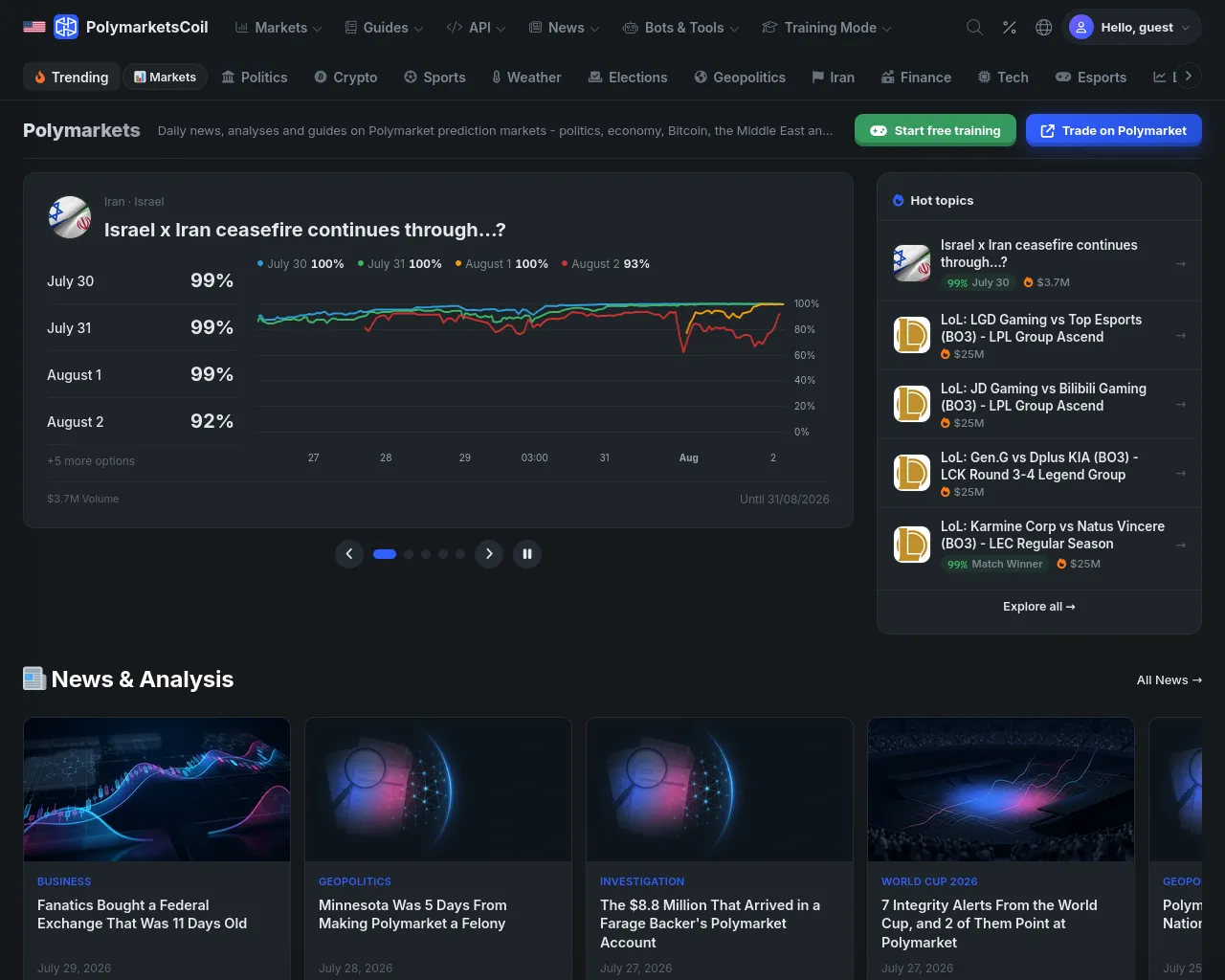Open the Tech category tab
Screen dimensions: 1225x980
(1003, 78)
